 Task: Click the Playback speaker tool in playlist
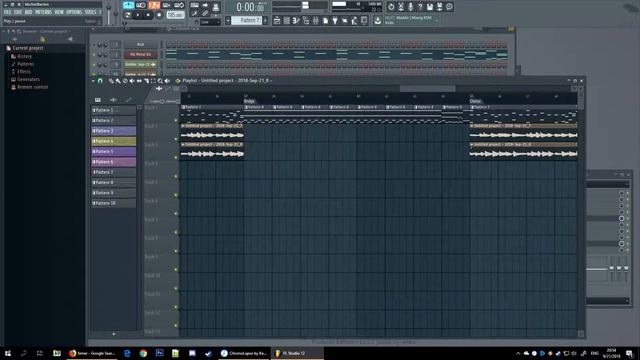point(167,81)
